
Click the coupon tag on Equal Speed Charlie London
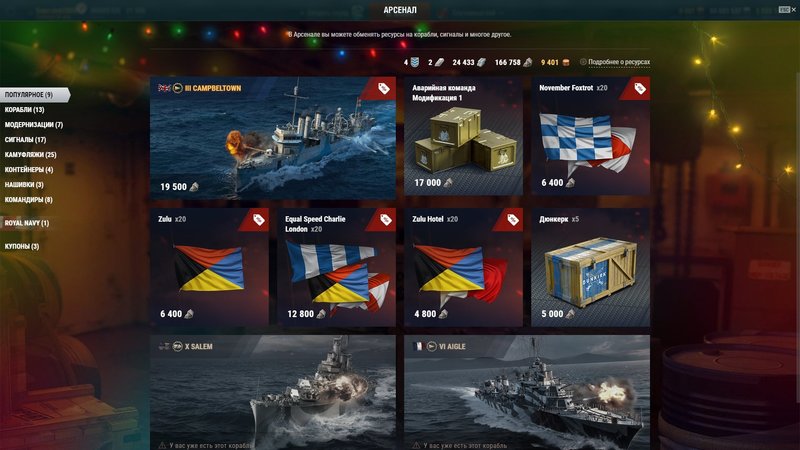tap(386, 219)
